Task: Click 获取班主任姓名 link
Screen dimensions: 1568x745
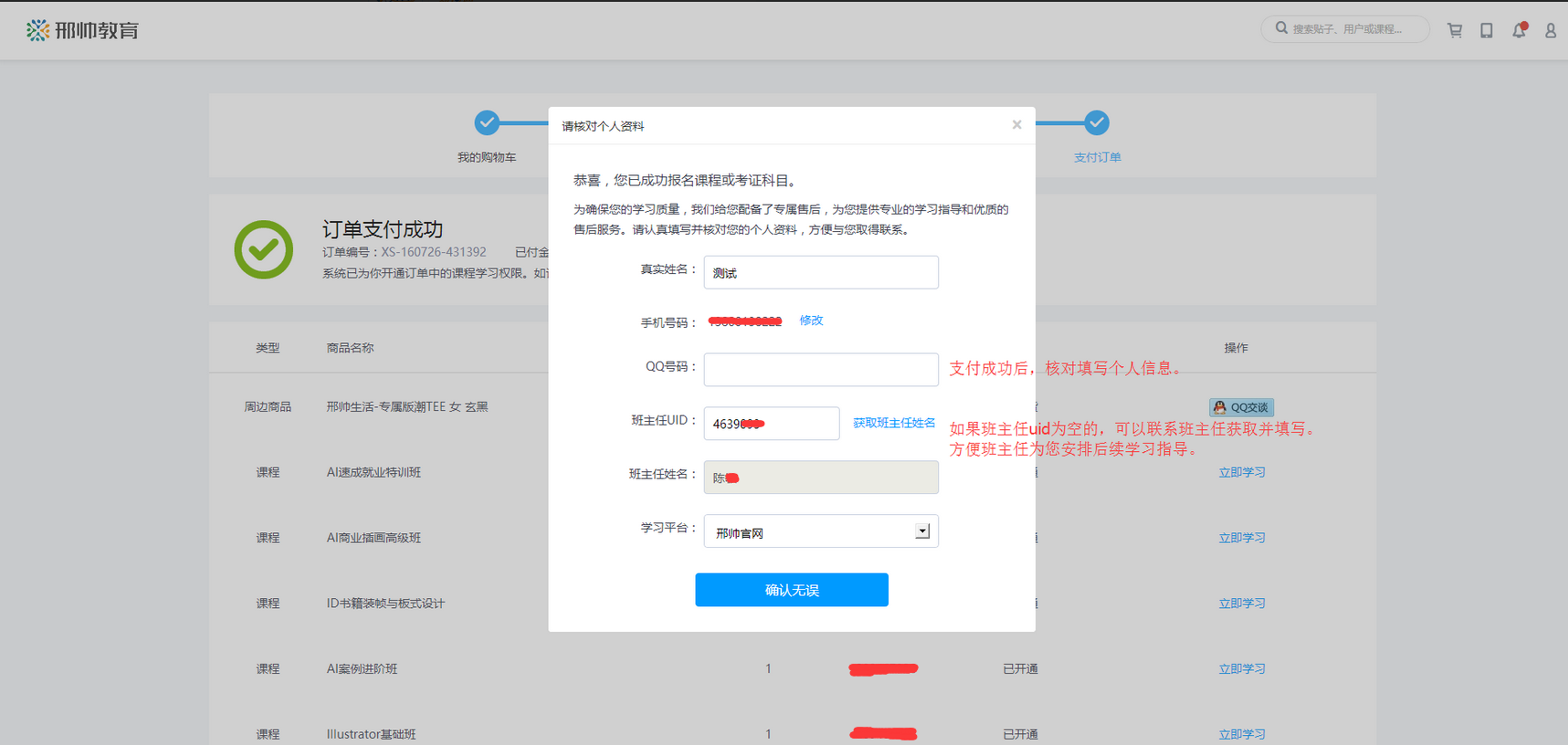Action: [894, 423]
